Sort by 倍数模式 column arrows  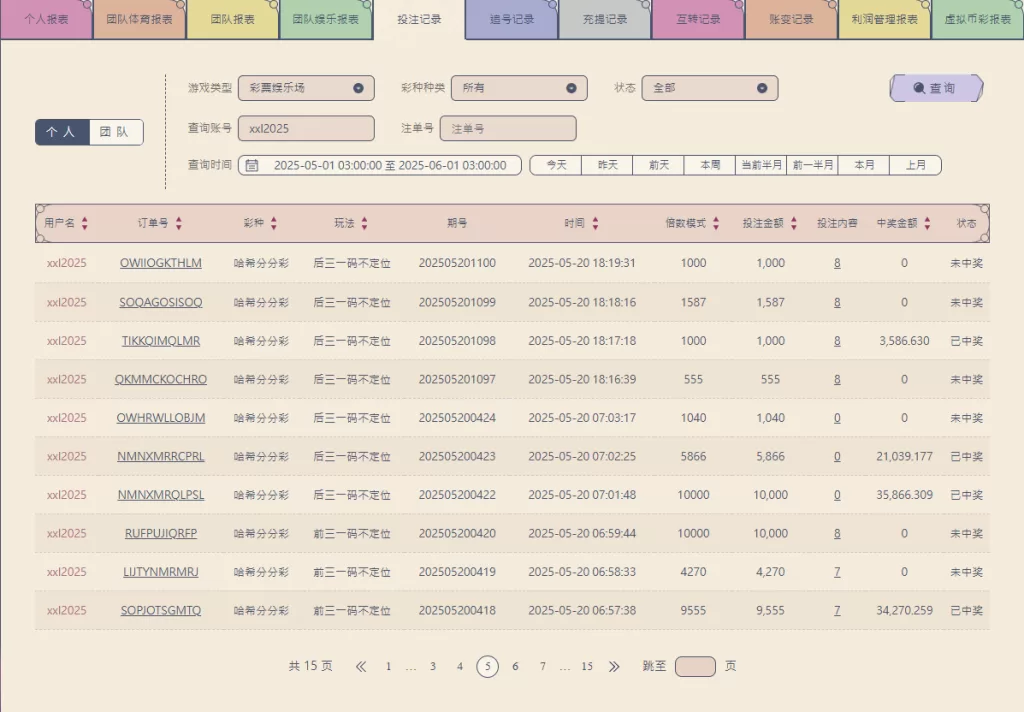tap(716, 224)
